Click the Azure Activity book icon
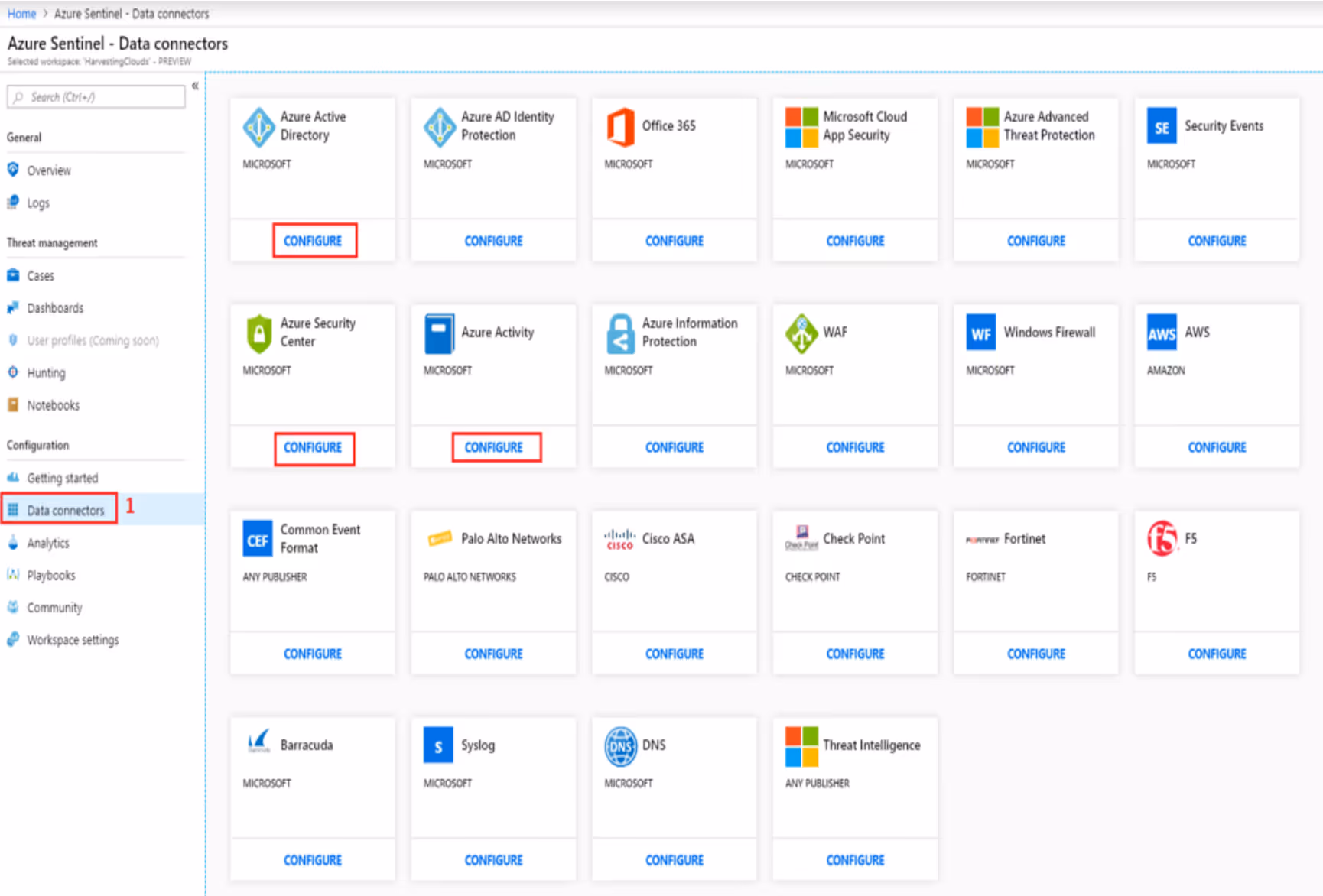The width and height of the screenshot is (1323, 896). click(439, 333)
